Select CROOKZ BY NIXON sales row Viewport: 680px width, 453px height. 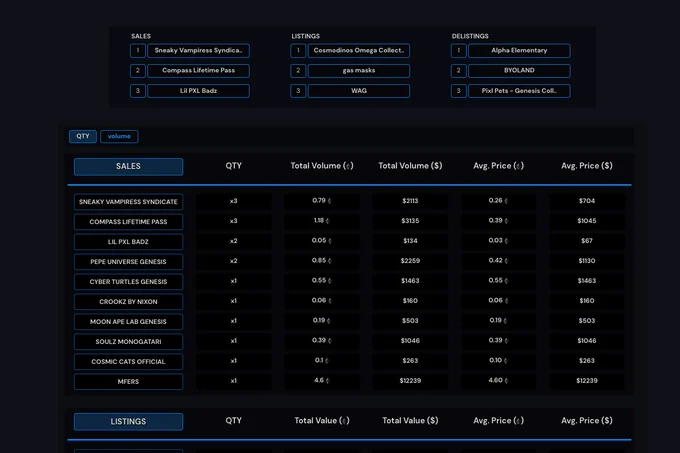tap(128, 301)
